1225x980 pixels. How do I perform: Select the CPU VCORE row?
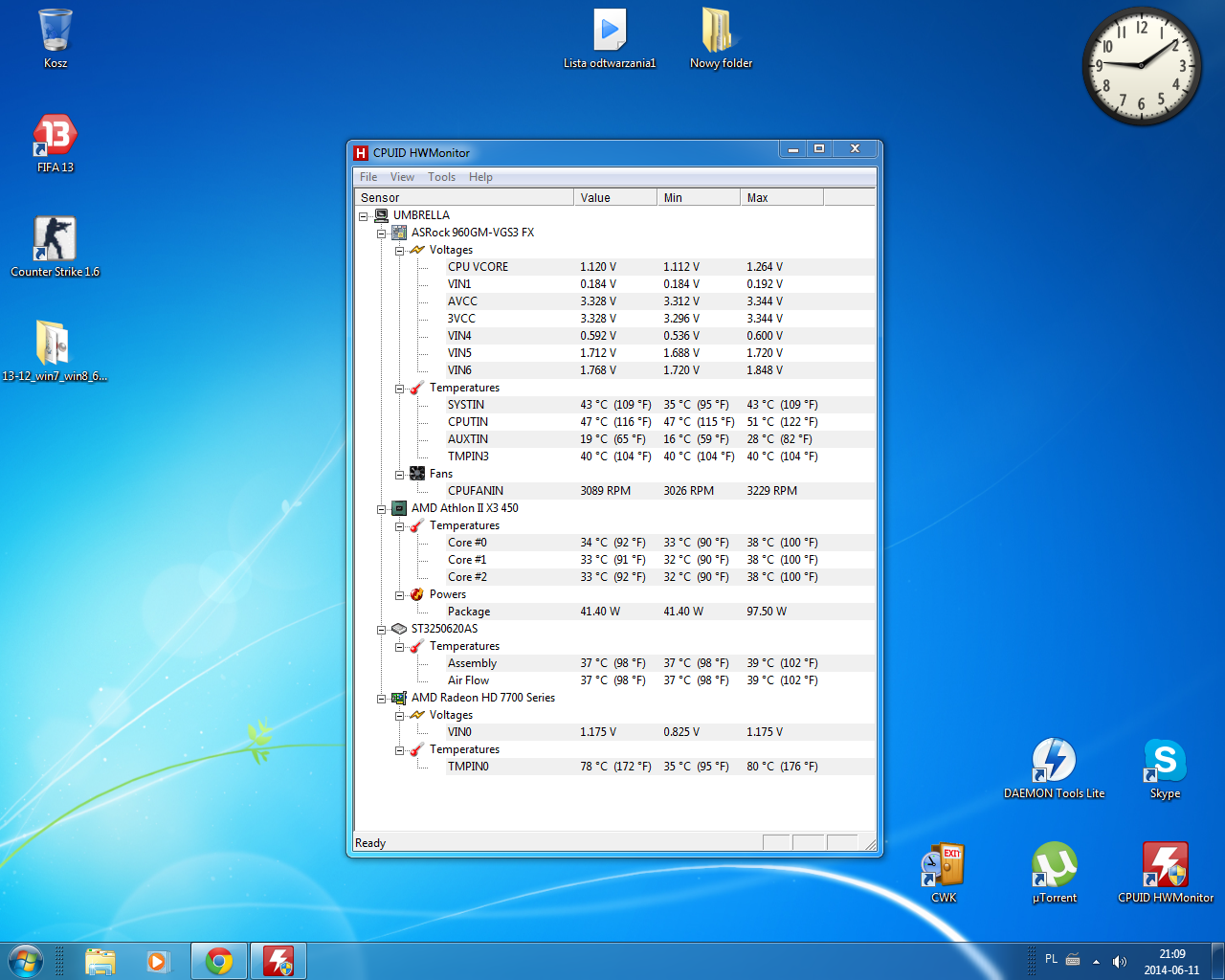point(478,267)
